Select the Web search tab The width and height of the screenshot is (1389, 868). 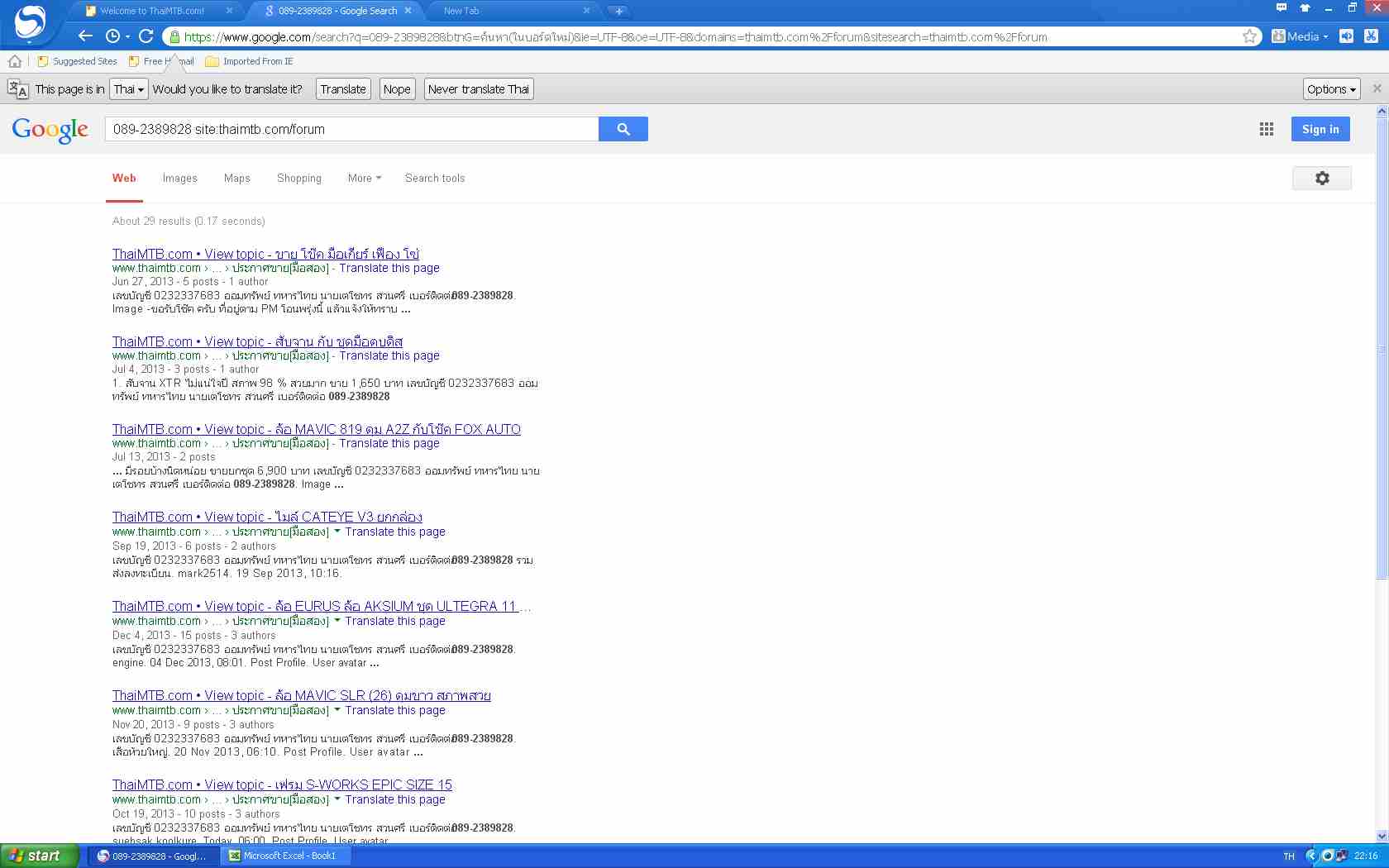click(x=124, y=178)
